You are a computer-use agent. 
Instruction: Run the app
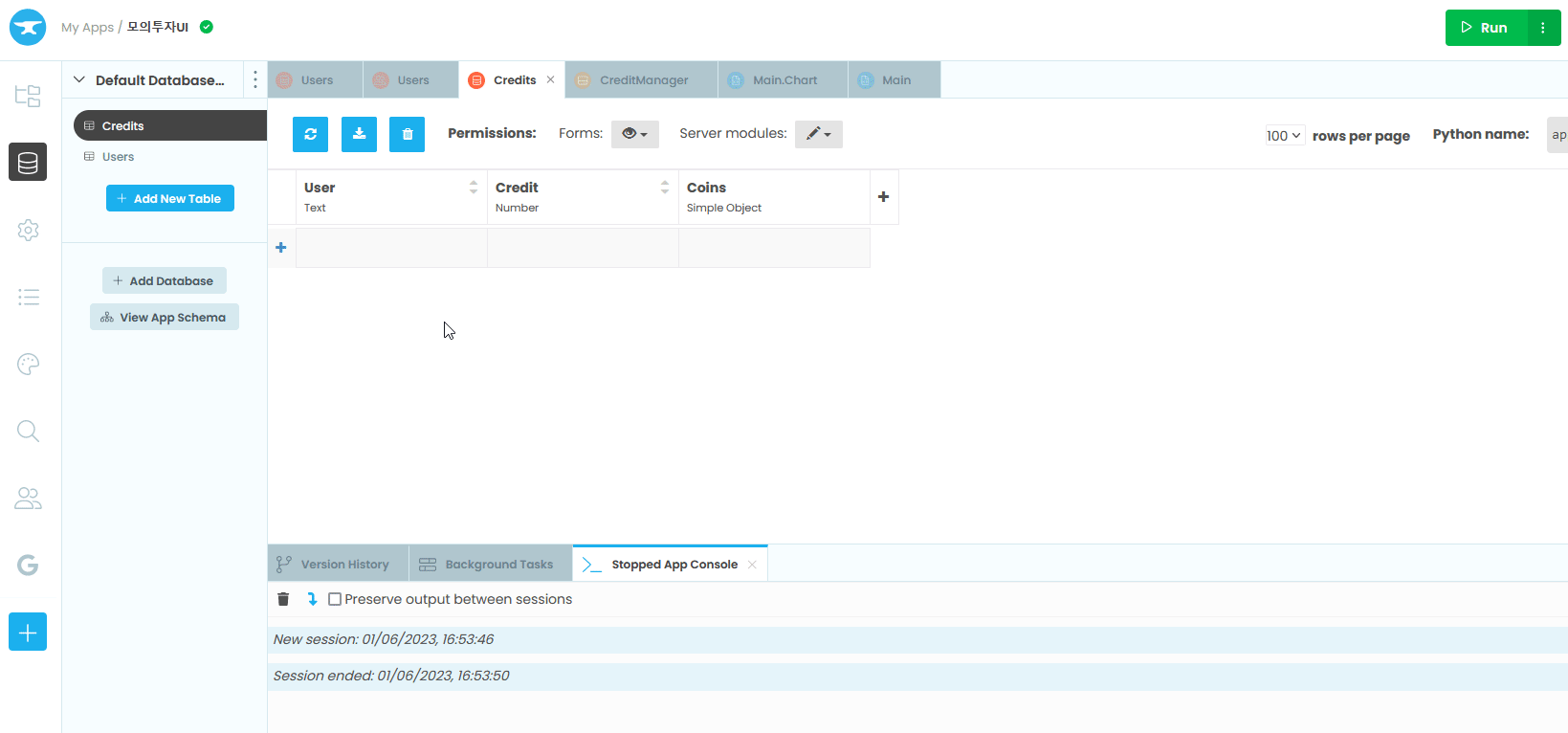click(x=1486, y=28)
